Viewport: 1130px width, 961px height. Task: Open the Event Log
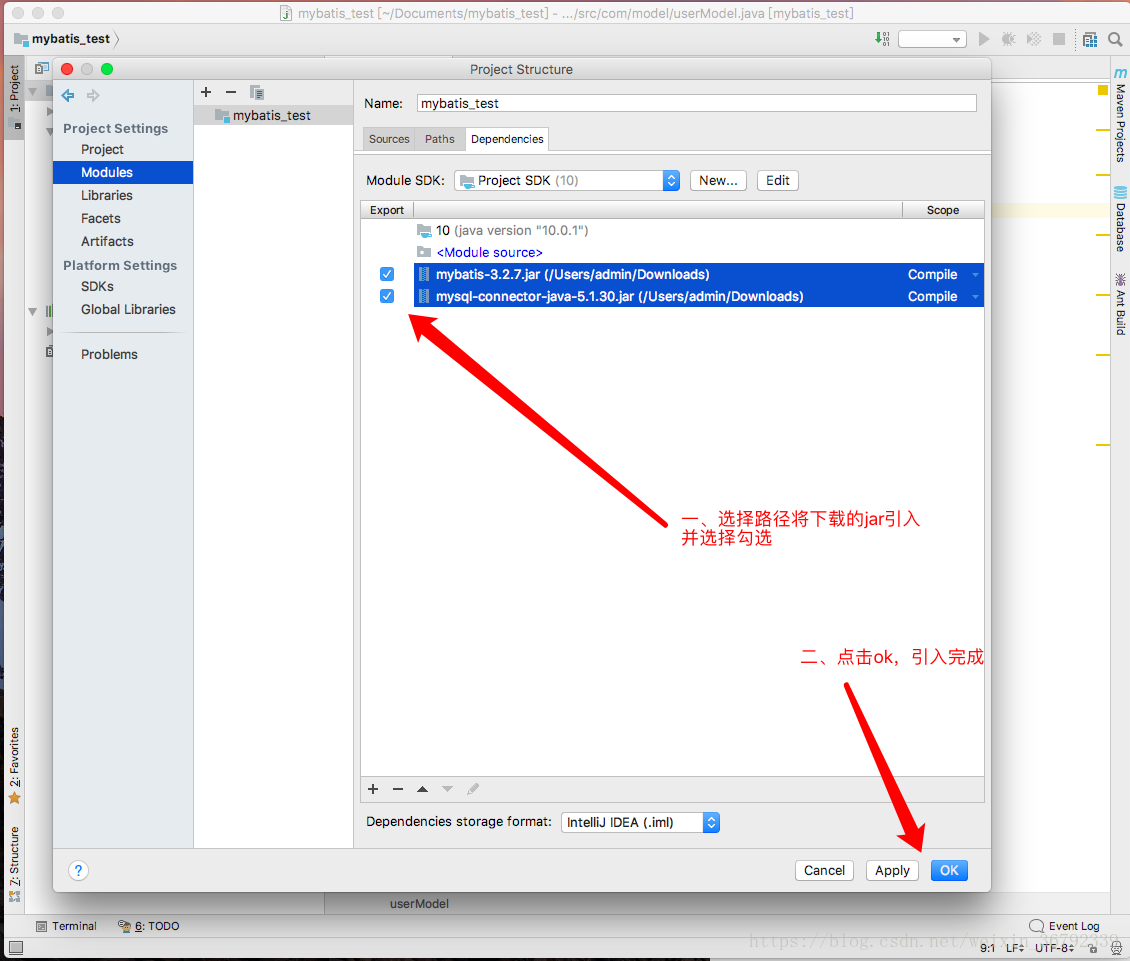tap(1064, 926)
